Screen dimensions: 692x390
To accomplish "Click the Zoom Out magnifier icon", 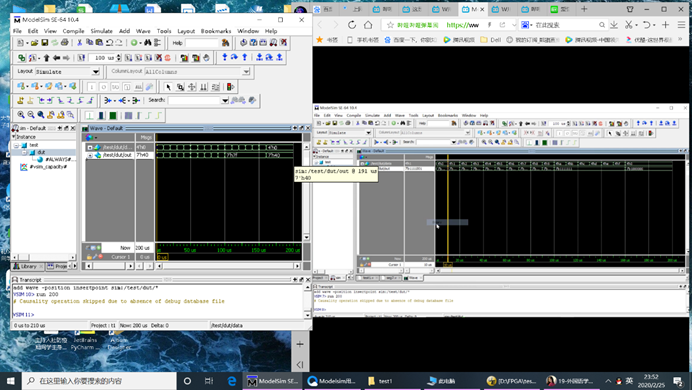I will point(31,115).
